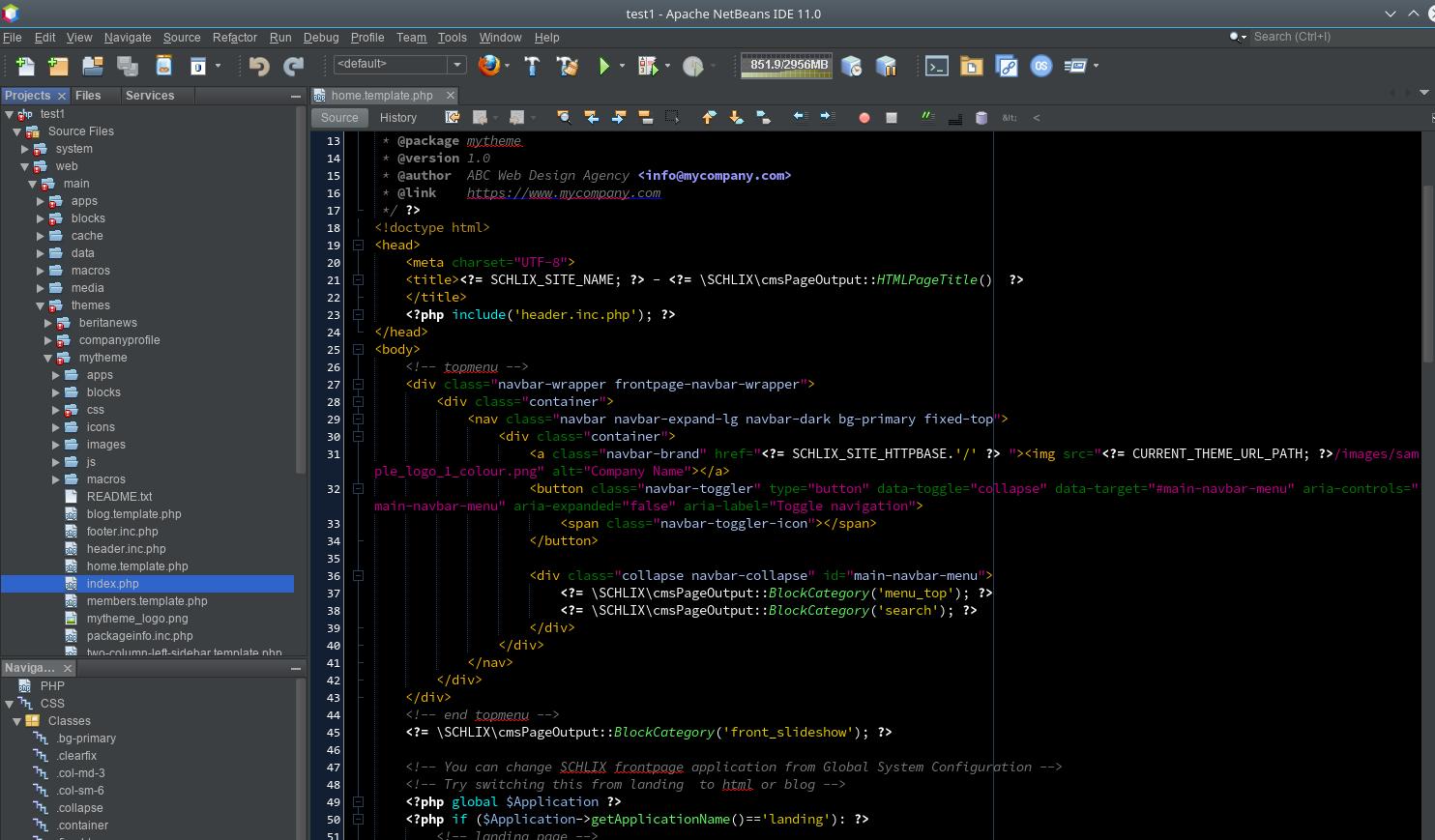Switch to the History view button
This screenshot has width=1435, height=840.
point(398,117)
